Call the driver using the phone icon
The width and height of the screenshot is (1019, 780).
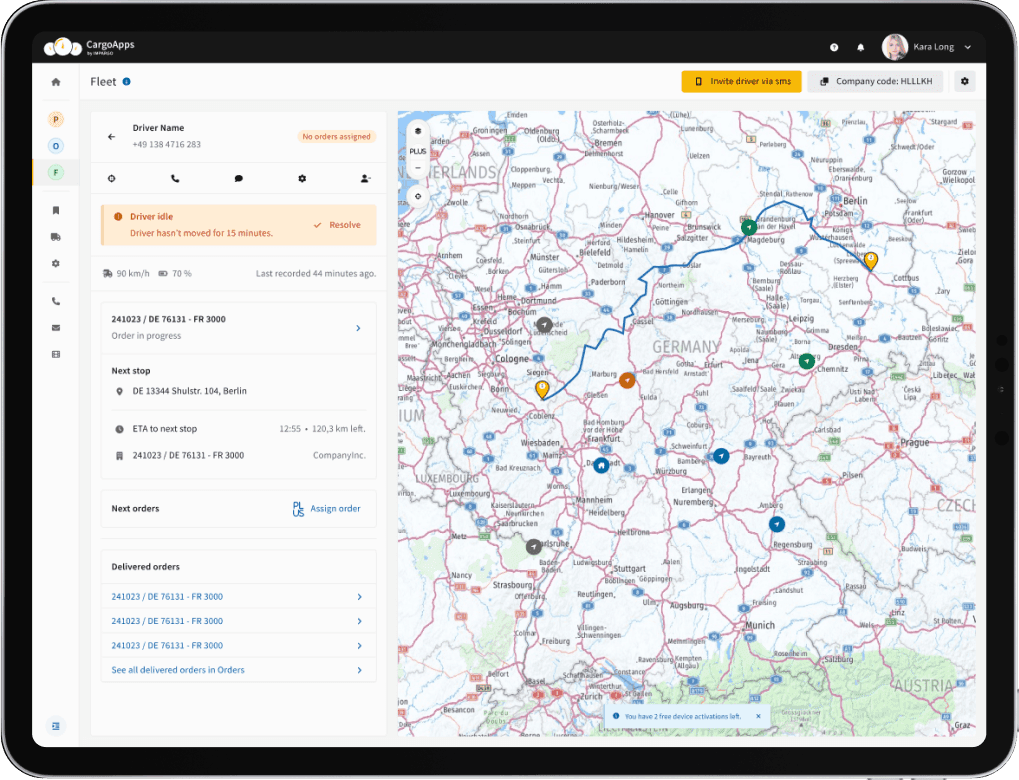(175, 178)
